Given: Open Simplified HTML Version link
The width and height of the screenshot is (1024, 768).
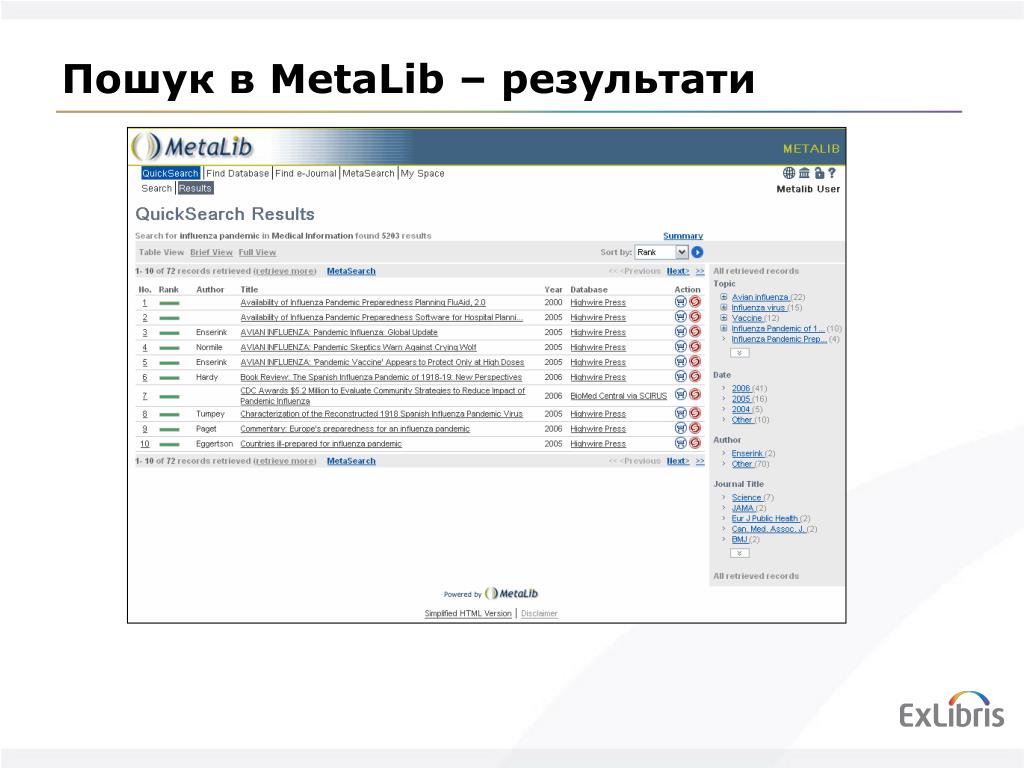Looking at the screenshot, I should [x=468, y=613].
